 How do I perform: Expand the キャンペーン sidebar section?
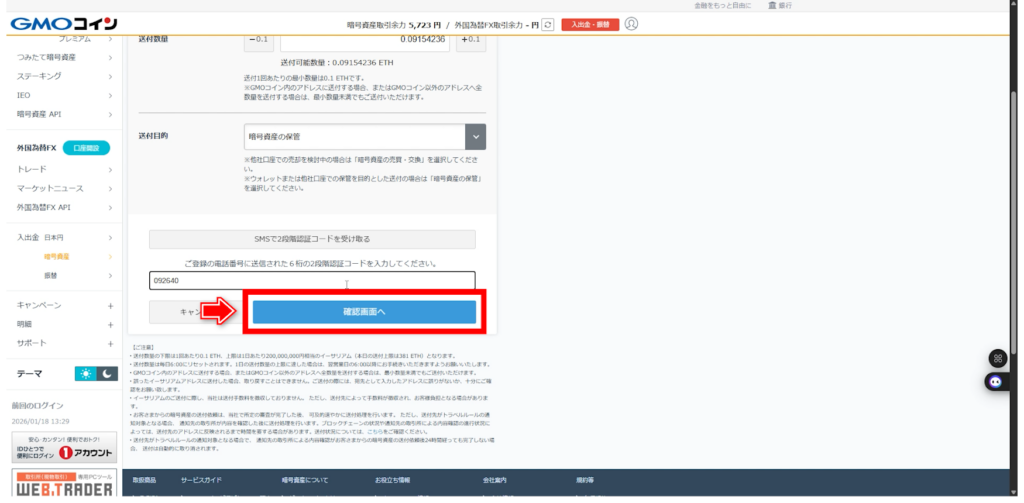click(63, 305)
